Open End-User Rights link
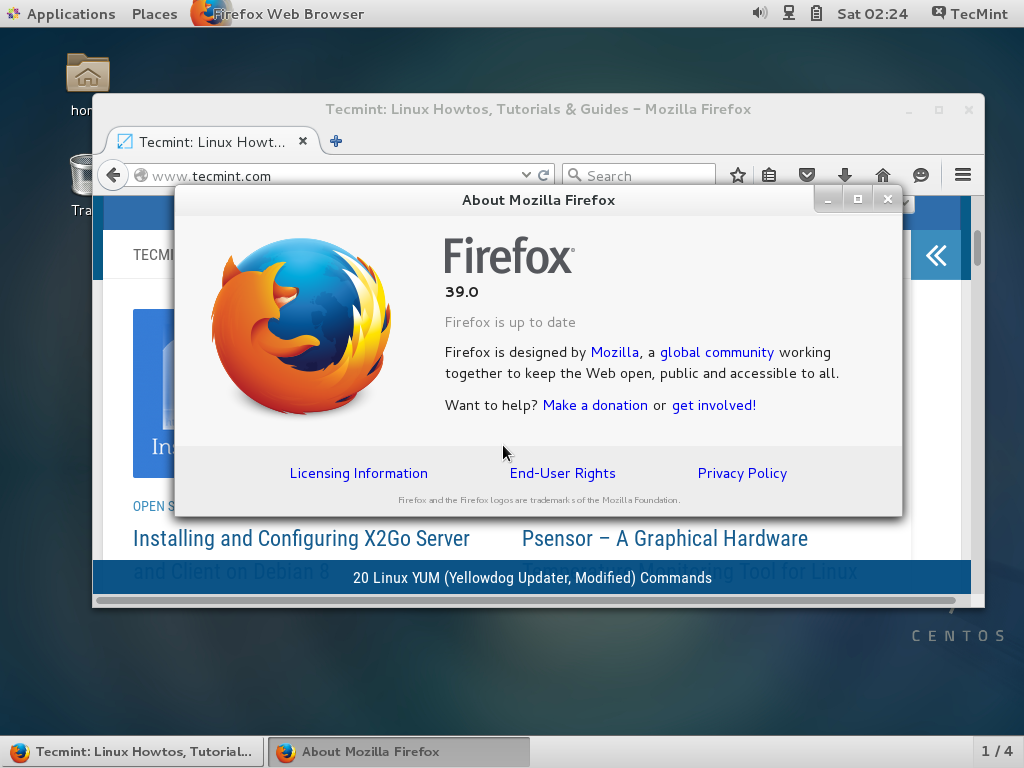The image size is (1024, 768). [562, 473]
